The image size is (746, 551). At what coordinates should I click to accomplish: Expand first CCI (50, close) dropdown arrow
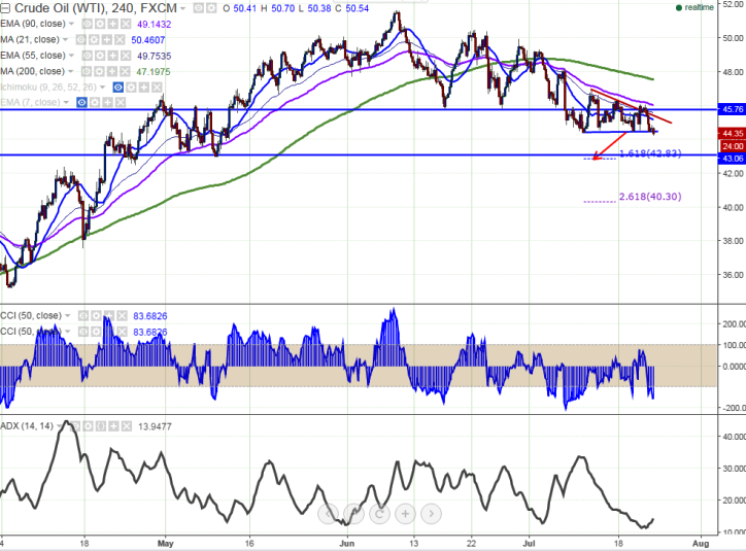point(68,316)
